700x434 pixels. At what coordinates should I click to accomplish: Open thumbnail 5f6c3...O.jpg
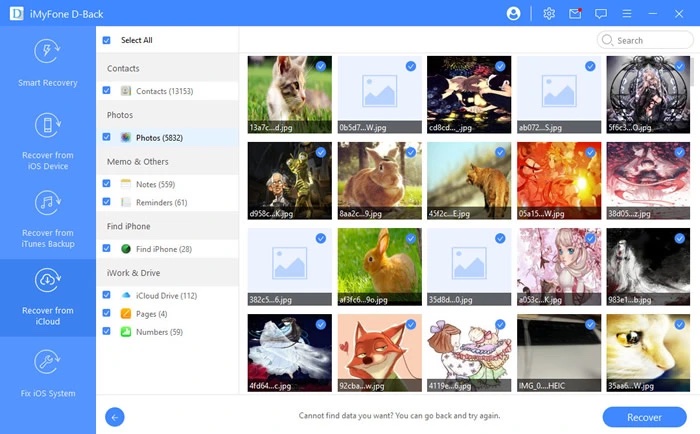648,94
